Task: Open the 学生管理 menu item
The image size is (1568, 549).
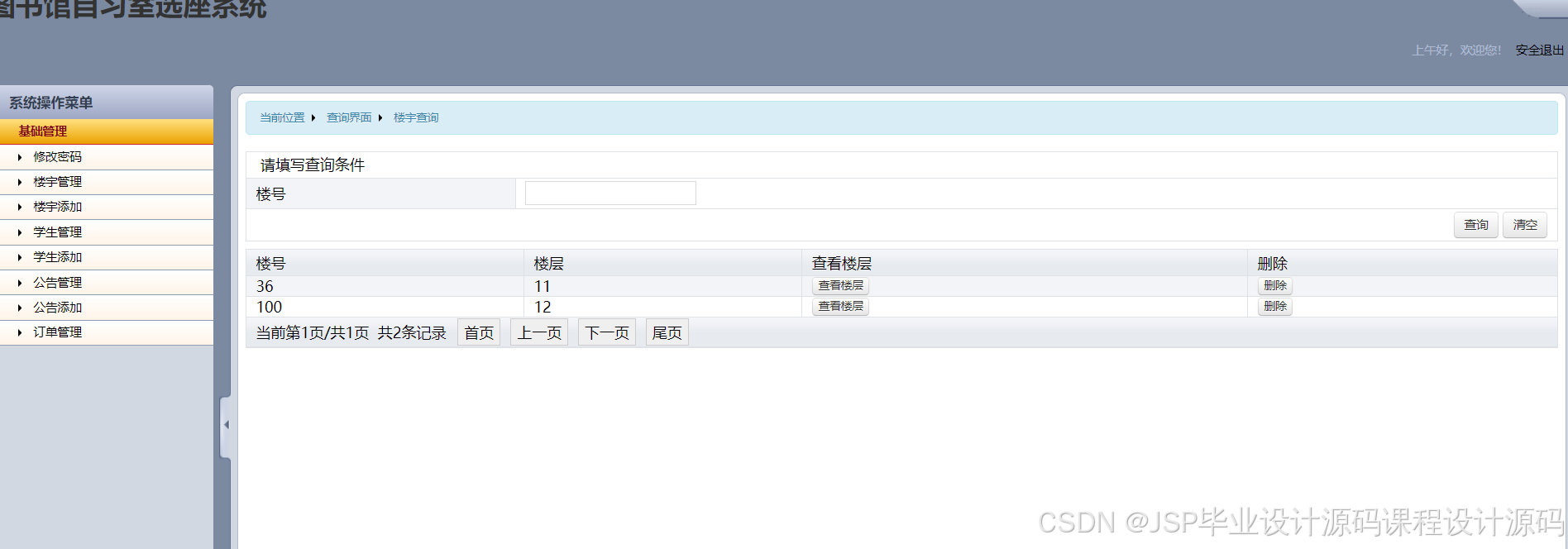Action: [107, 232]
